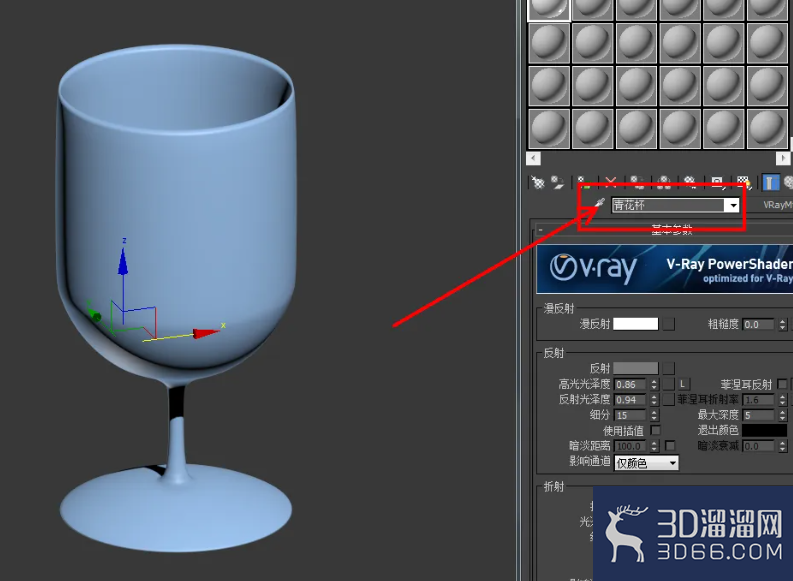Enable the 使用插值 checkbox
This screenshot has width=793, height=581.
tap(655, 430)
